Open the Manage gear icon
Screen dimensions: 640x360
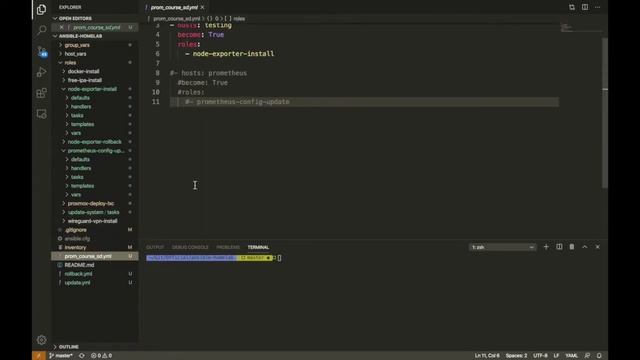click(41, 340)
